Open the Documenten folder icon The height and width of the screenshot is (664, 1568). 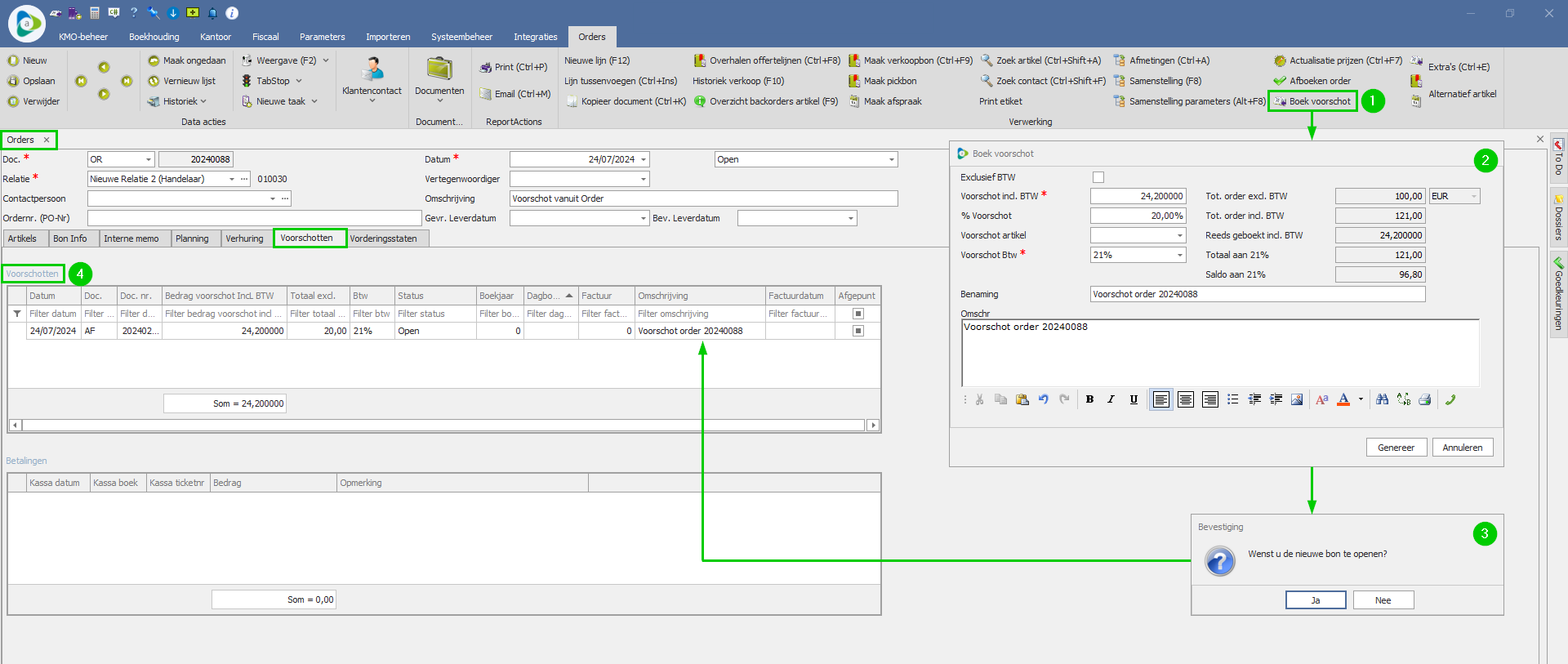(x=439, y=69)
